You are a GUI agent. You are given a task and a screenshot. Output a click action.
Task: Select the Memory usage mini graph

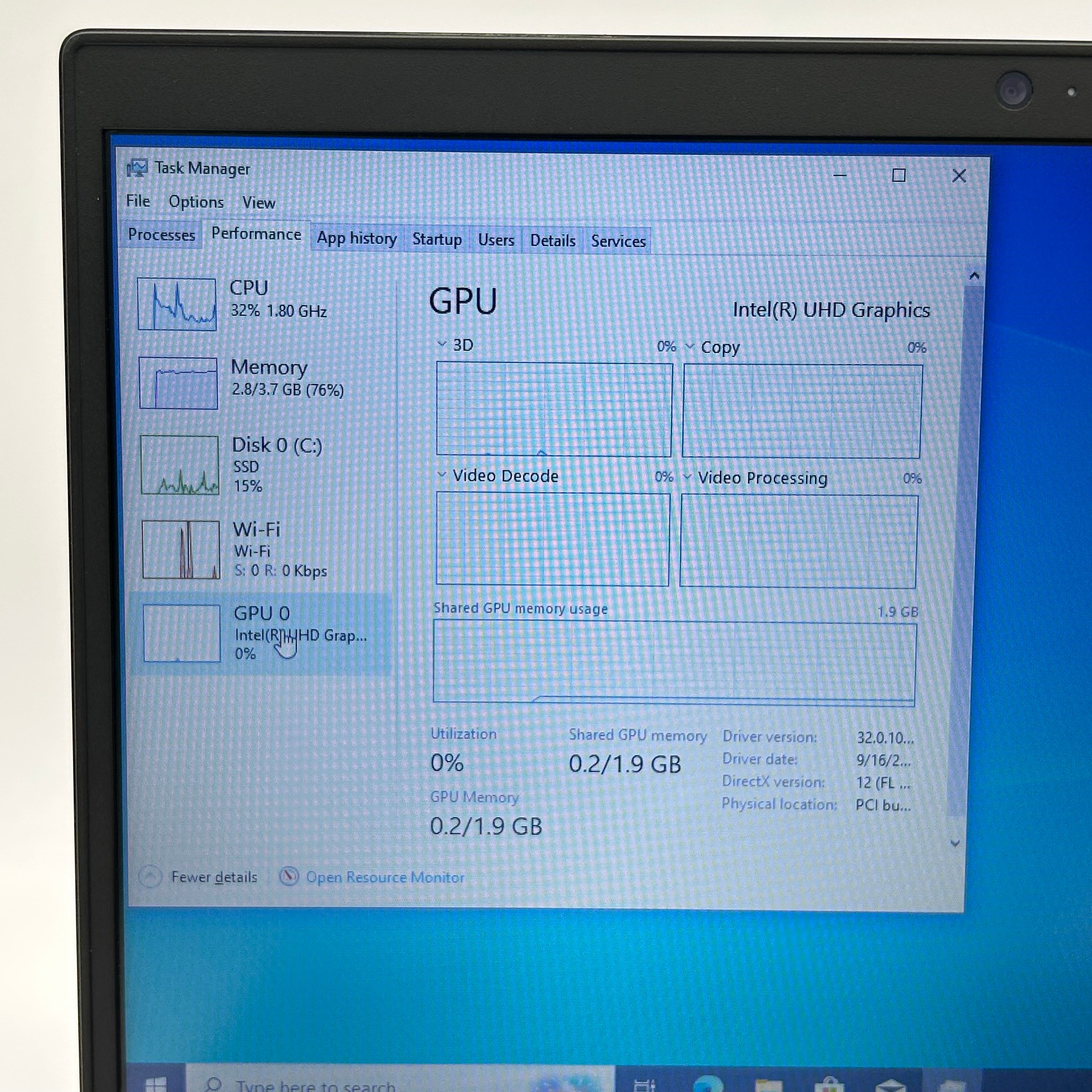click(178, 383)
